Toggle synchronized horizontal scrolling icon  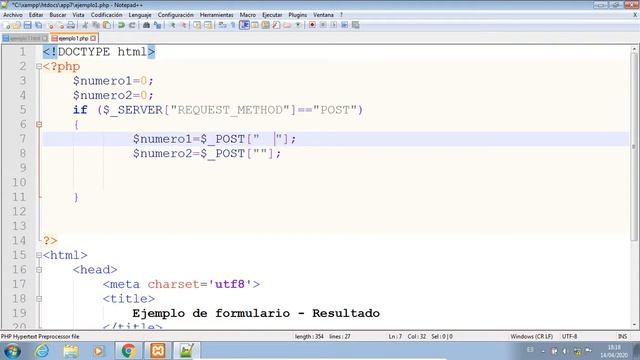(208, 25)
